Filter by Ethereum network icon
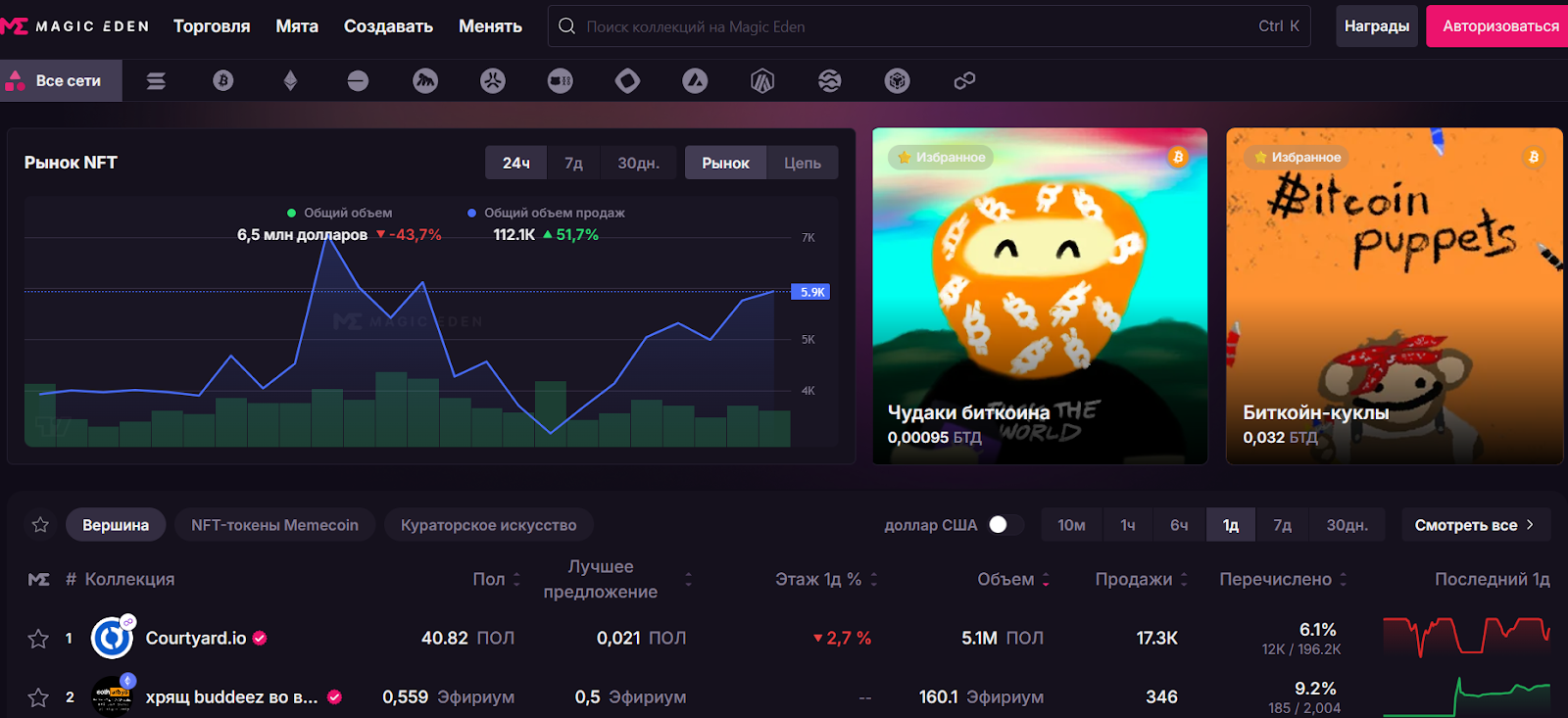The height and width of the screenshot is (718, 1568). pos(290,81)
